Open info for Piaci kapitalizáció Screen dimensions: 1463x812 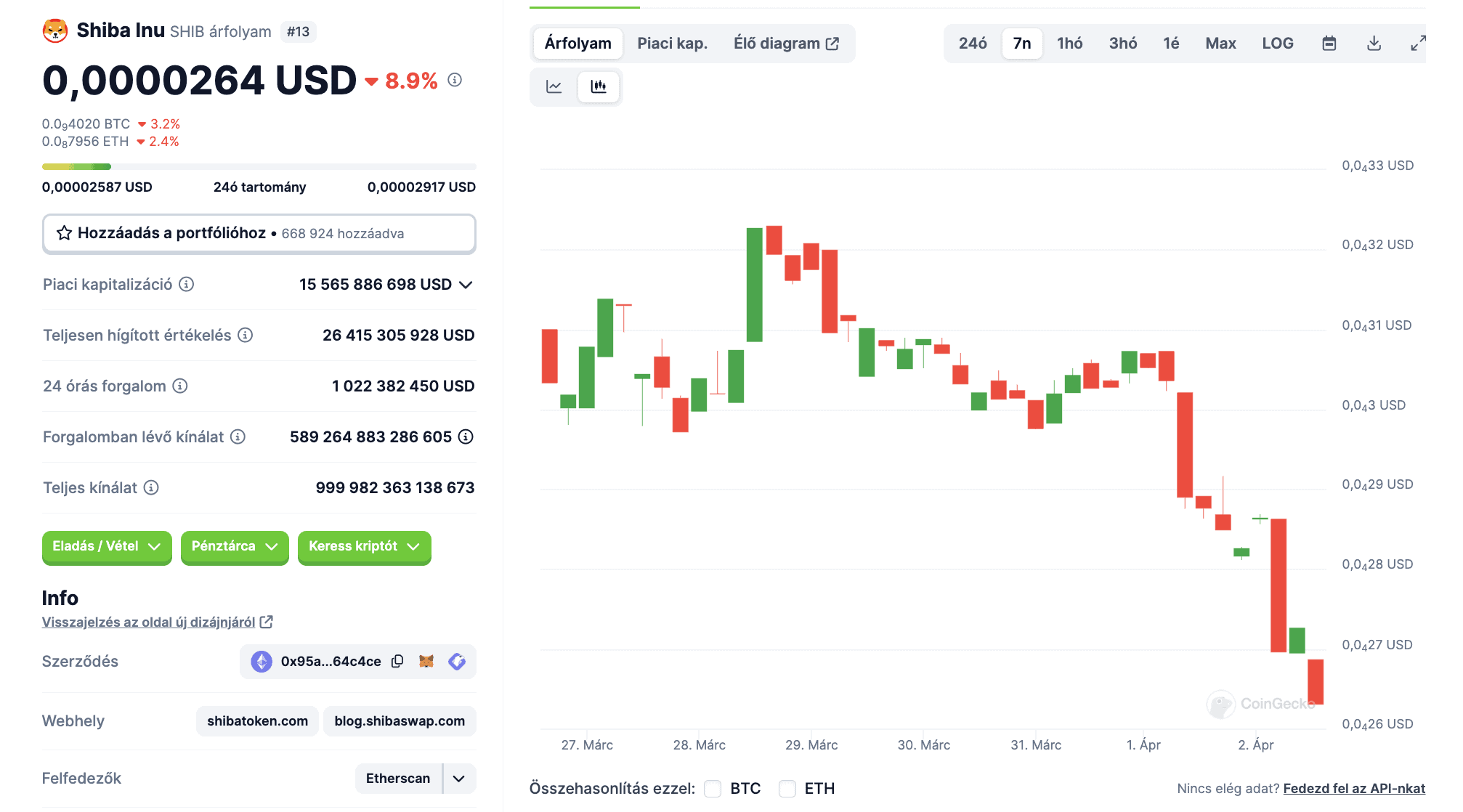coord(187,284)
